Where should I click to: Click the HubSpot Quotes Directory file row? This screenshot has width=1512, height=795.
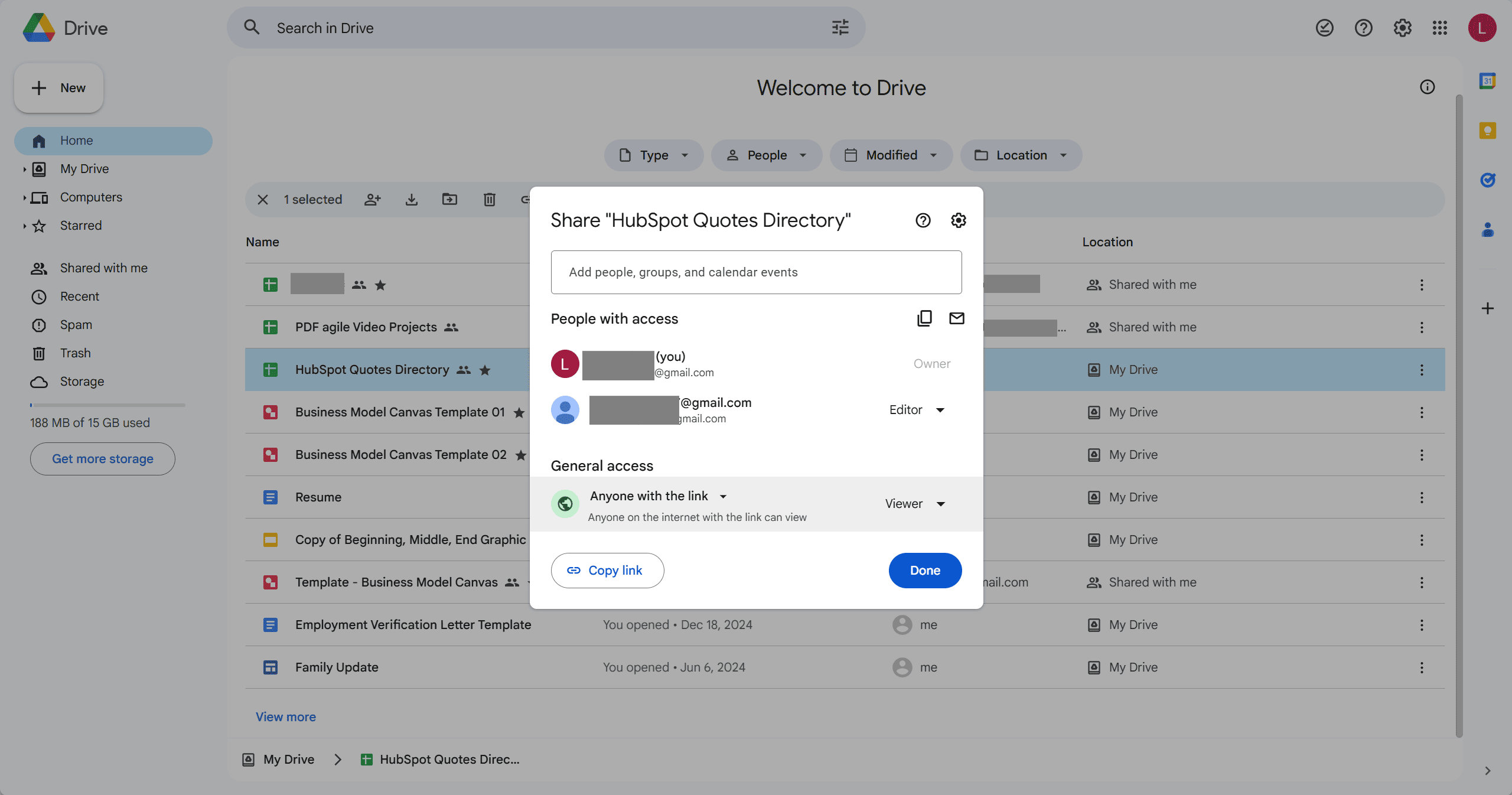pos(371,369)
